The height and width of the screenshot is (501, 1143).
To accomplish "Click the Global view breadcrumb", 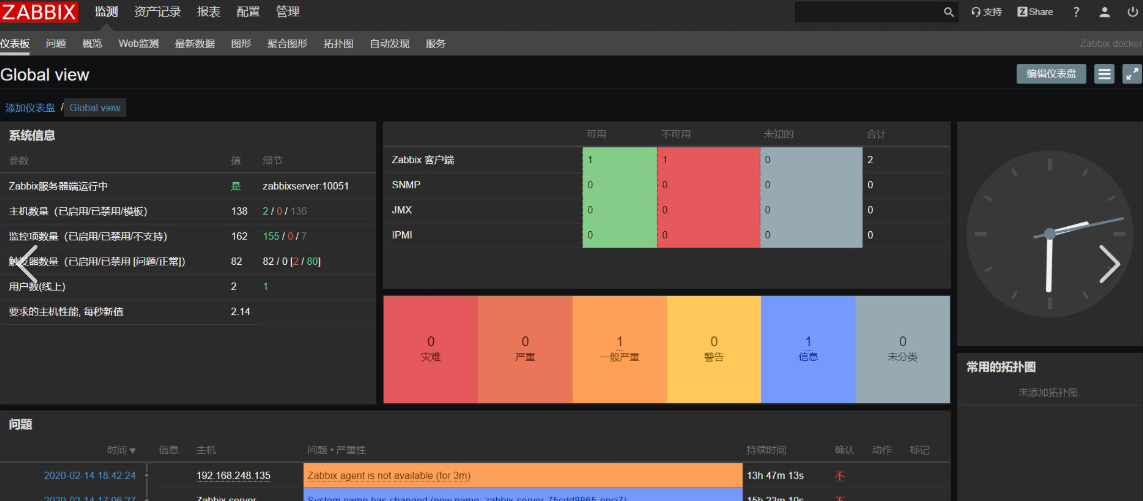I will 95,108.
